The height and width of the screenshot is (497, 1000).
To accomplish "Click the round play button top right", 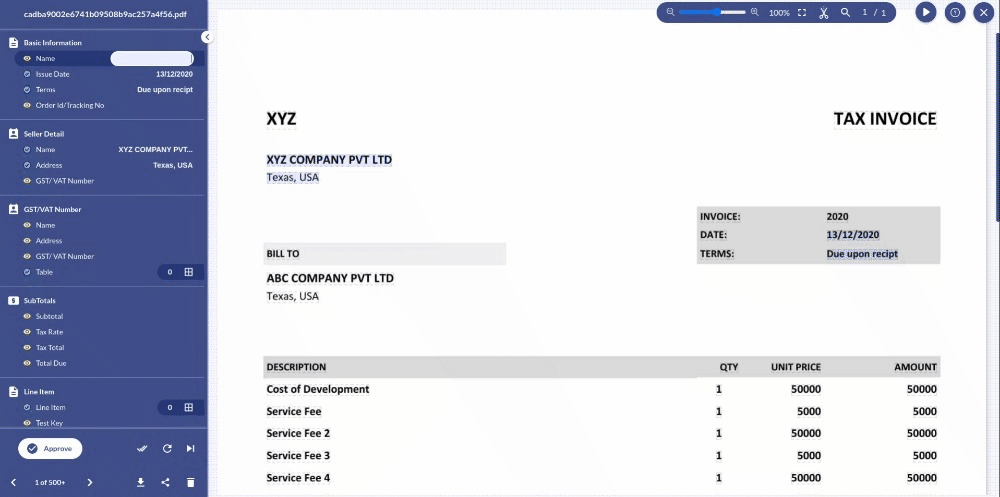I will click(x=926, y=12).
